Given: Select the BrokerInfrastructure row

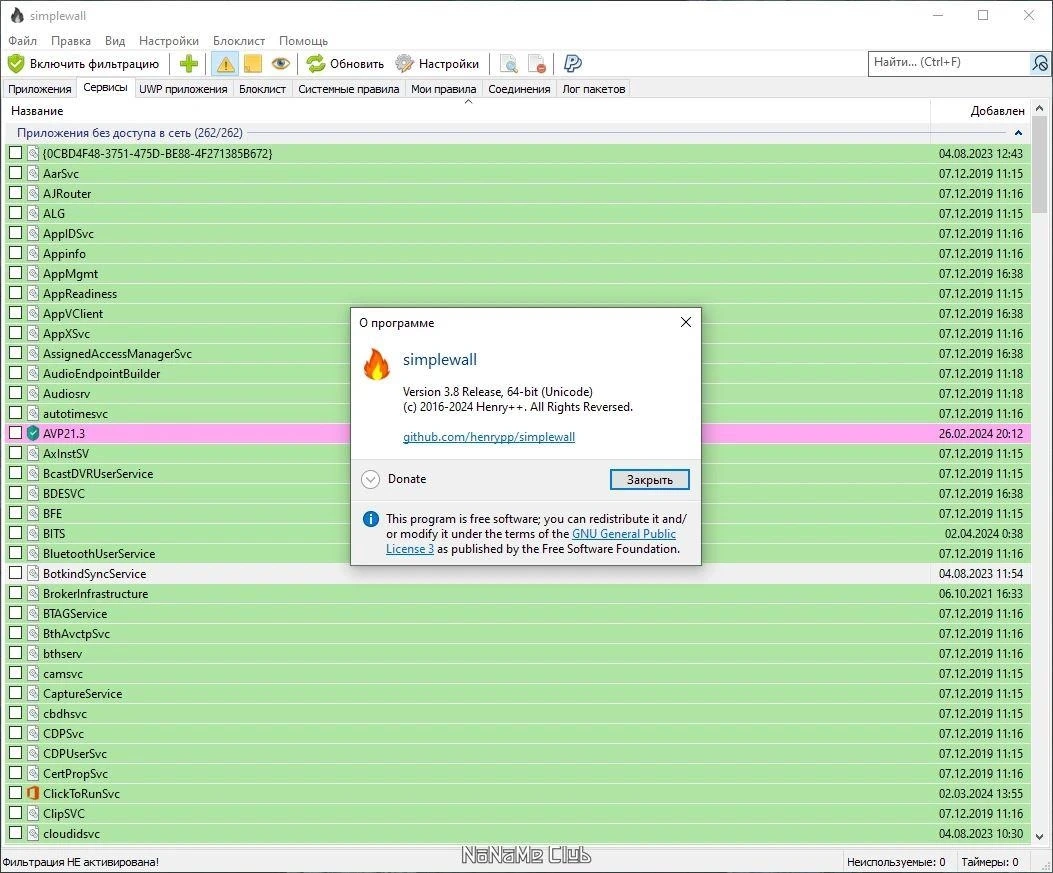Looking at the screenshot, I should (518, 594).
